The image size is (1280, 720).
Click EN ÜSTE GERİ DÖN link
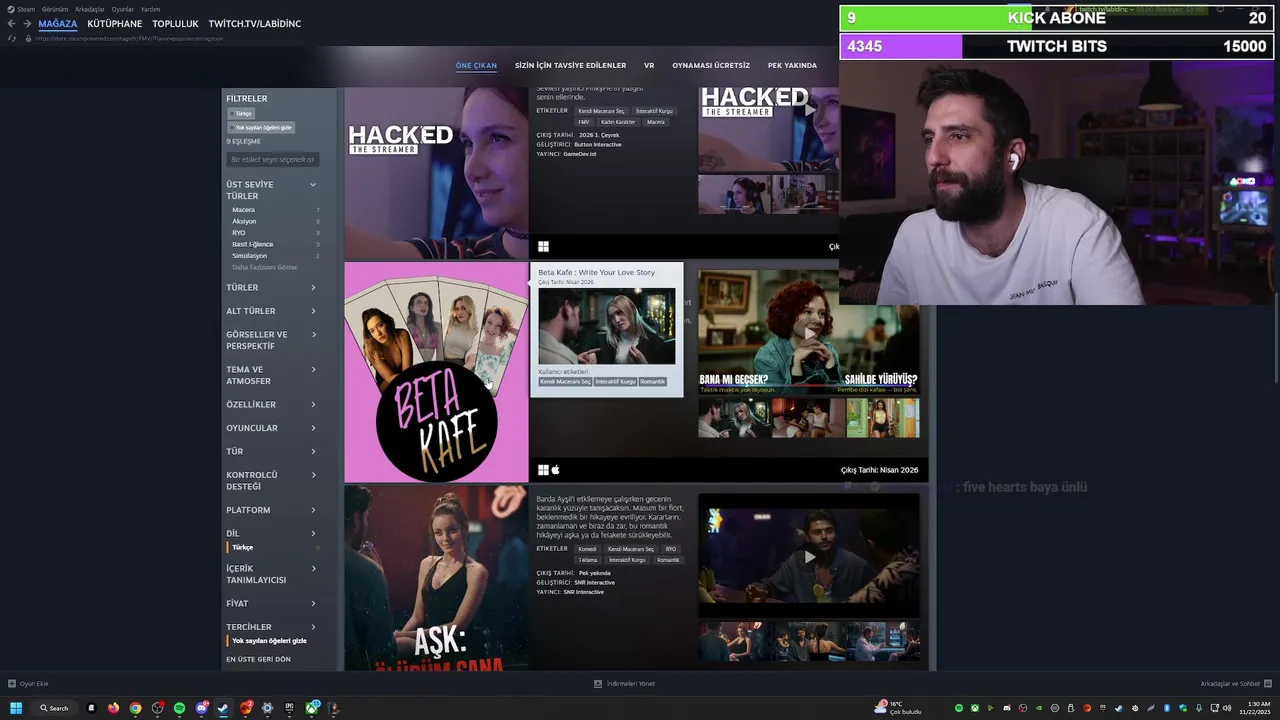pyautogui.click(x=258, y=659)
